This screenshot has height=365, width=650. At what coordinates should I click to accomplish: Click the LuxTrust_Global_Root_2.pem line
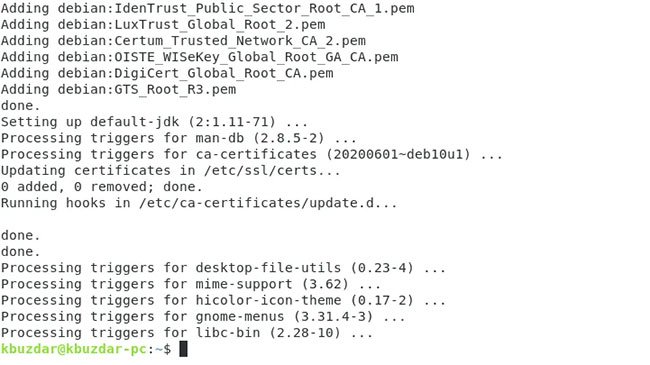click(x=163, y=24)
